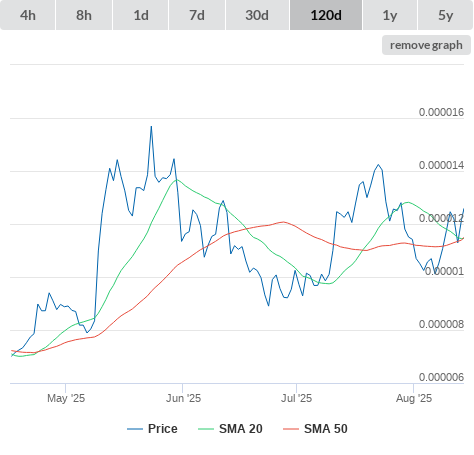Click the 0.000016 y-axis label
The height and width of the screenshot is (455, 474).
(441, 112)
